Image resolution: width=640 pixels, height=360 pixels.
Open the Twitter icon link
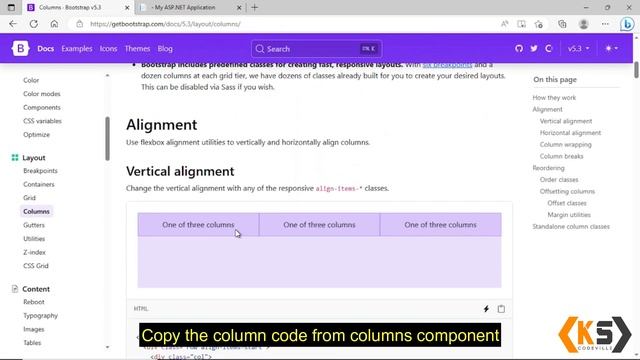(x=534, y=49)
